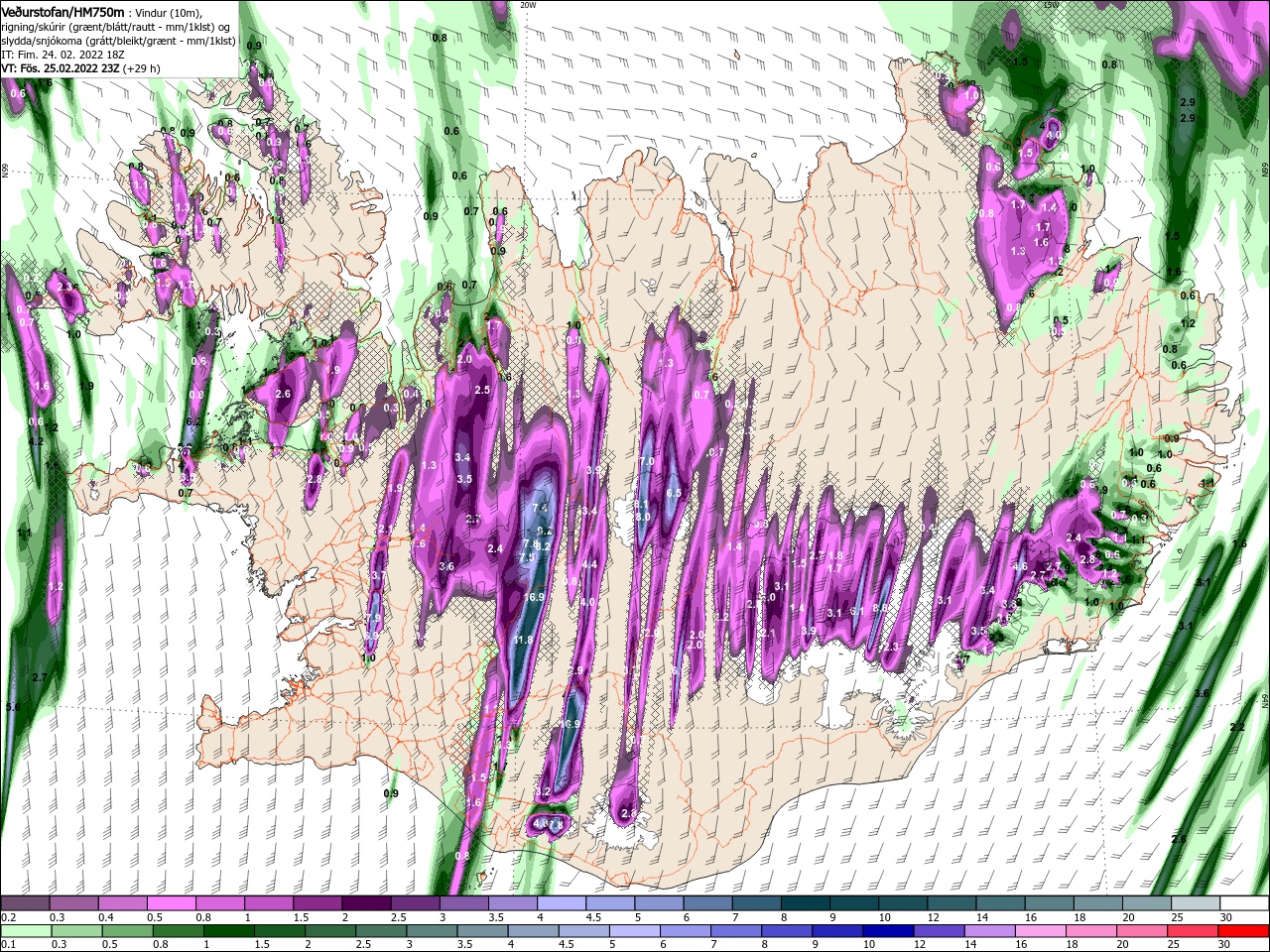Click the 7.0 precipitation value on the map
Viewport: 1270px width, 952px height.
647,462
